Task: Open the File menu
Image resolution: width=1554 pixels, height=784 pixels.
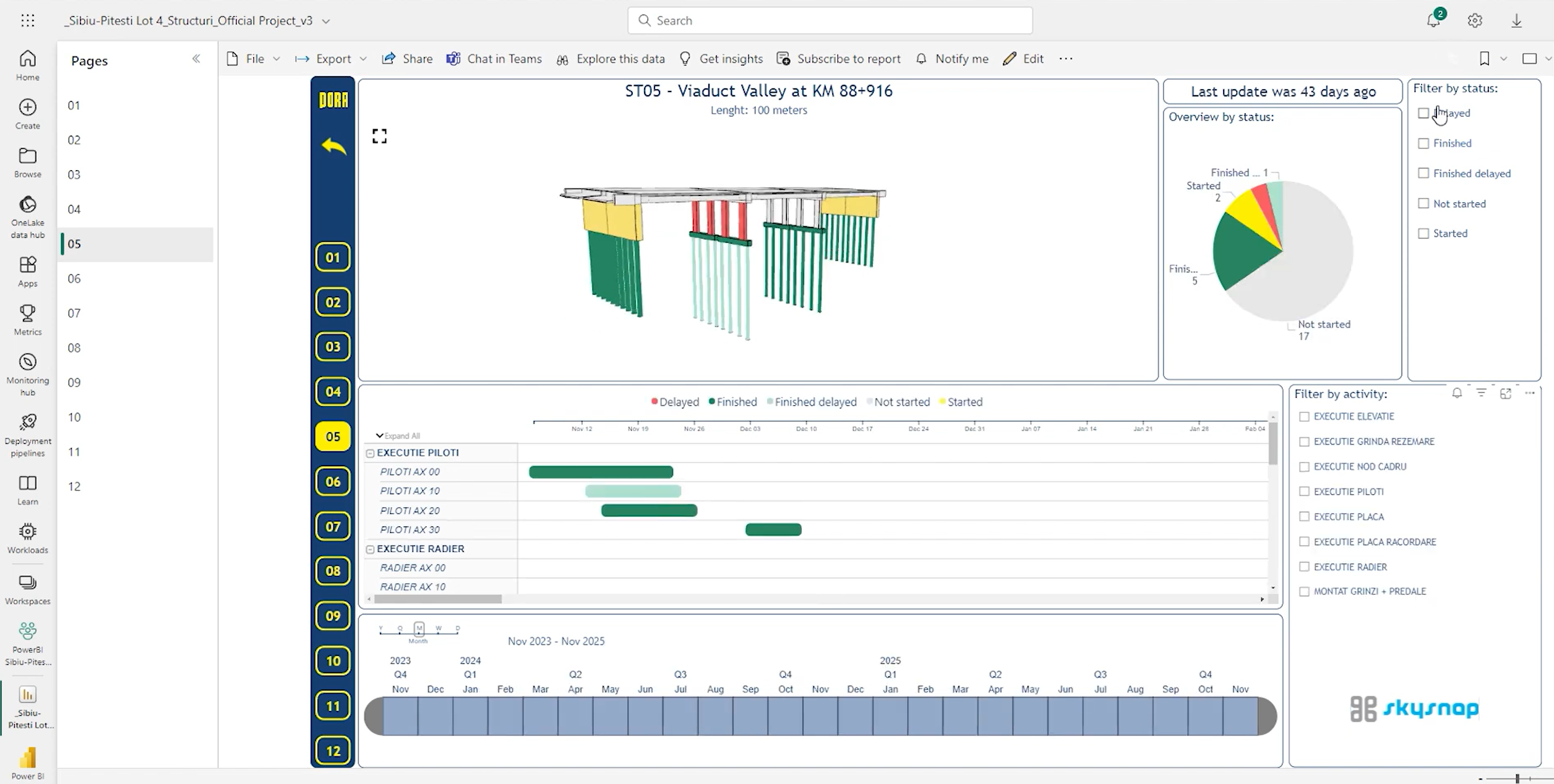Action: 254,59
